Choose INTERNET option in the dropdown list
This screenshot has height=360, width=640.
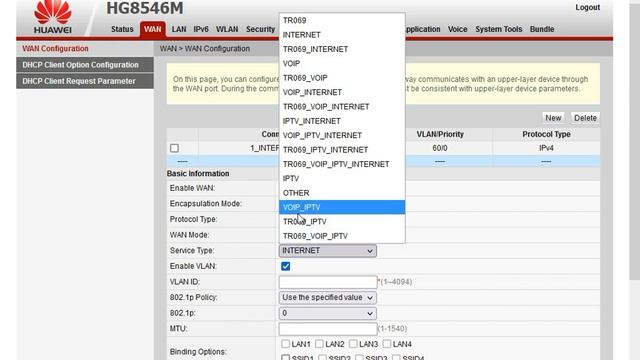342,35
